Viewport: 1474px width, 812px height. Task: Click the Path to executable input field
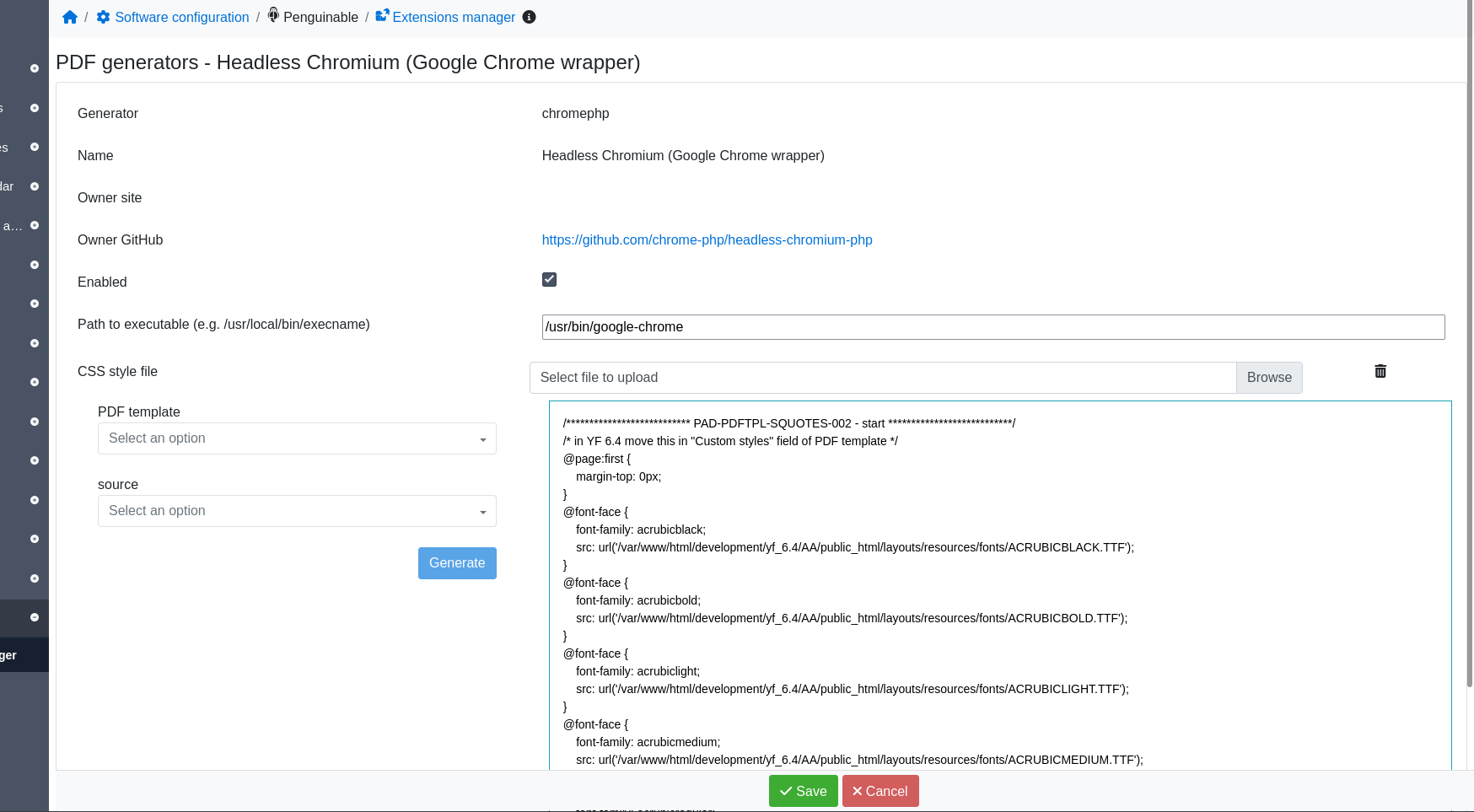pyautogui.click(x=993, y=327)
